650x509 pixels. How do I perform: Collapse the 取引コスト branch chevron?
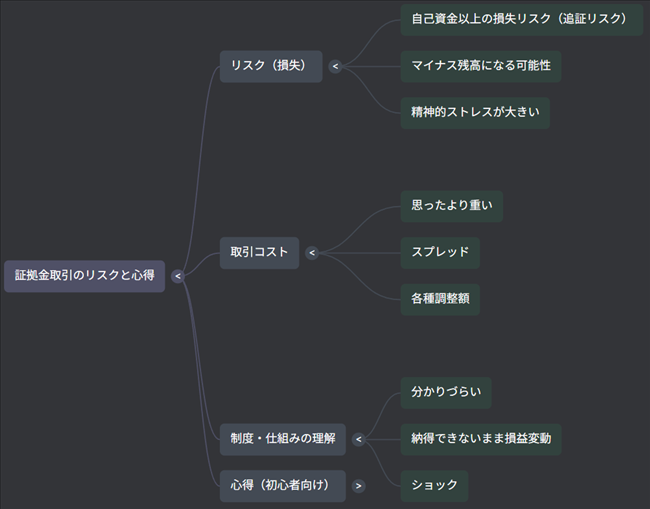pyautogui.click(x=312, y=253)
